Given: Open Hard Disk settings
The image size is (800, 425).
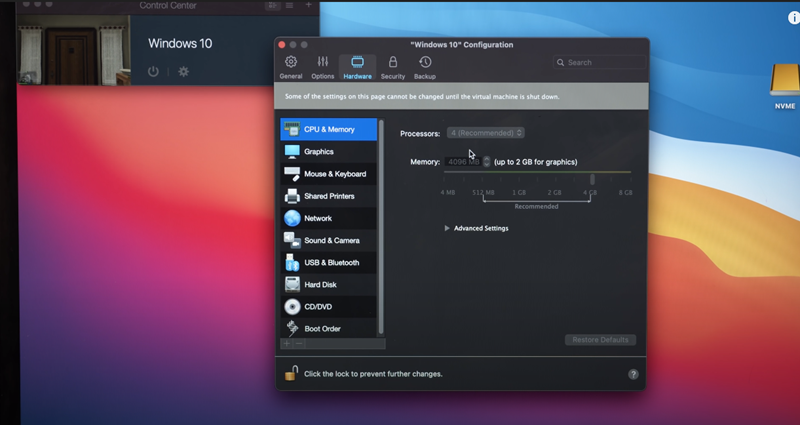Looking at the screenshot, I should tap(329, 285).
